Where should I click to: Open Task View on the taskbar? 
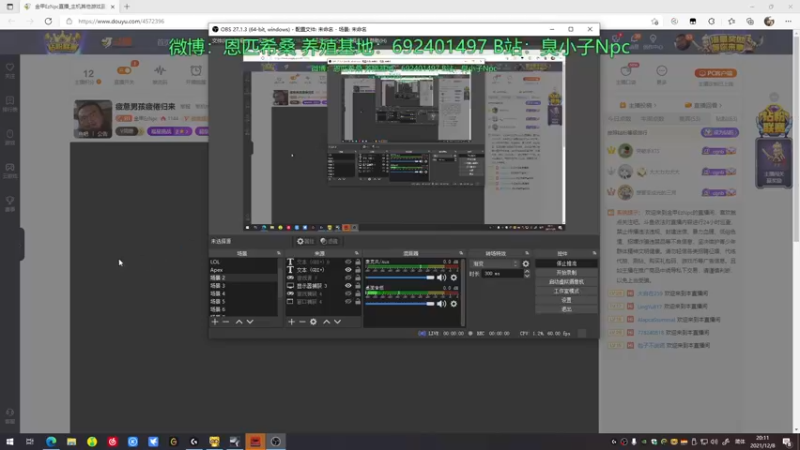30,441
